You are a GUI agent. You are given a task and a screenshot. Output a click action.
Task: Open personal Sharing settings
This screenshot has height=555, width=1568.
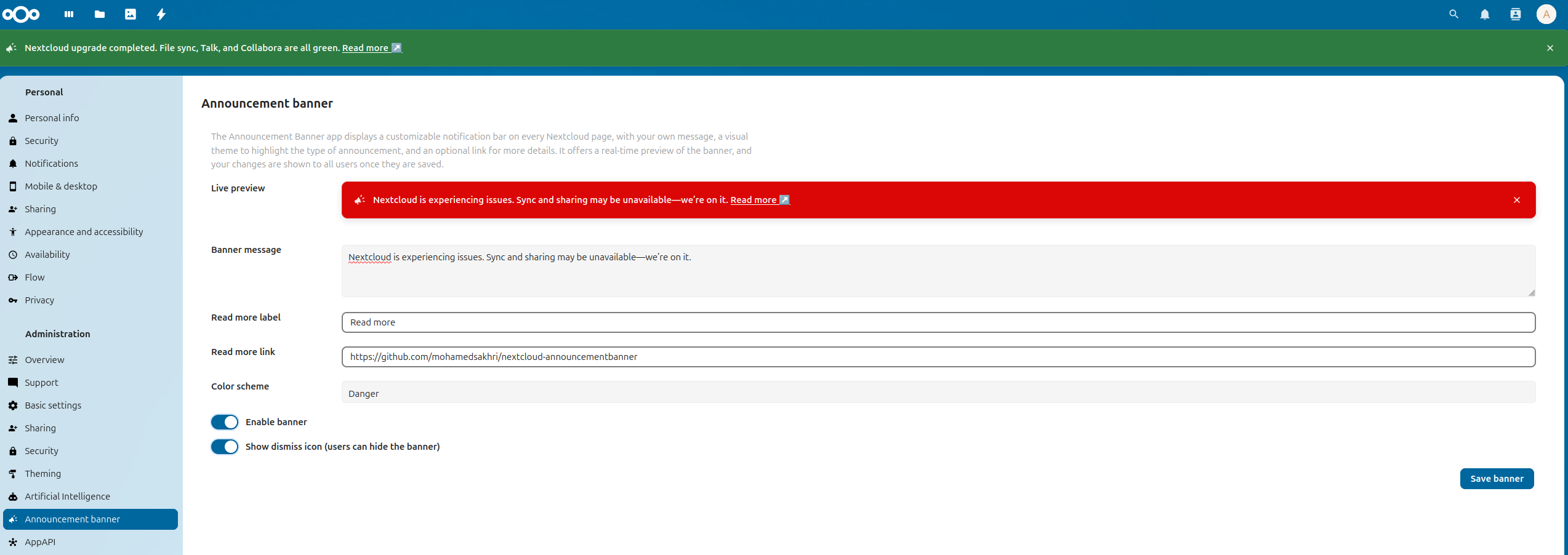click(90, 209)
